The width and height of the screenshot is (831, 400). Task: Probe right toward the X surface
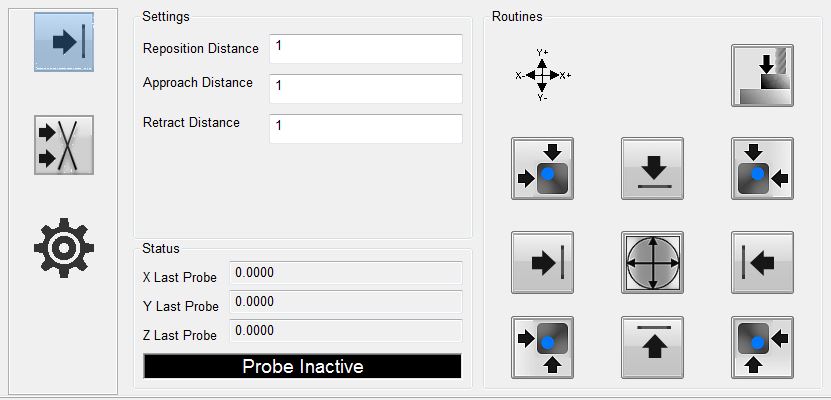pos(542,262)
